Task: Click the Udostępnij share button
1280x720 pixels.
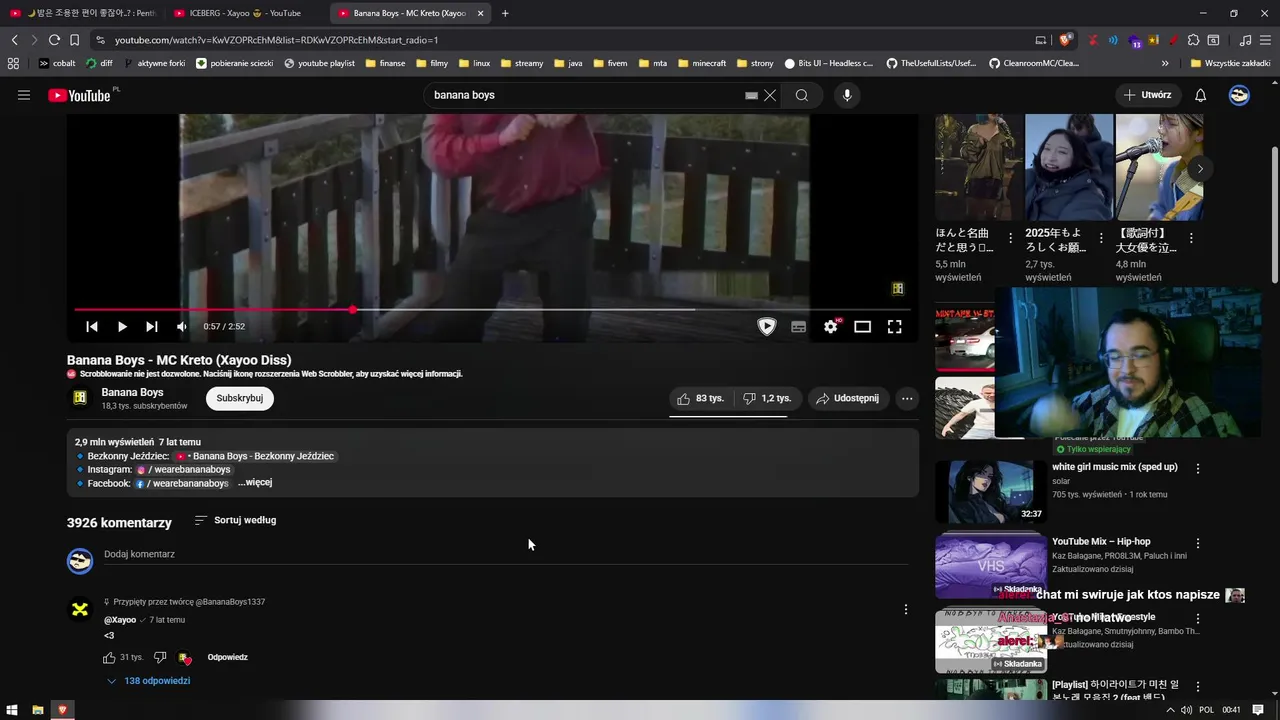Action: (848, 398)
